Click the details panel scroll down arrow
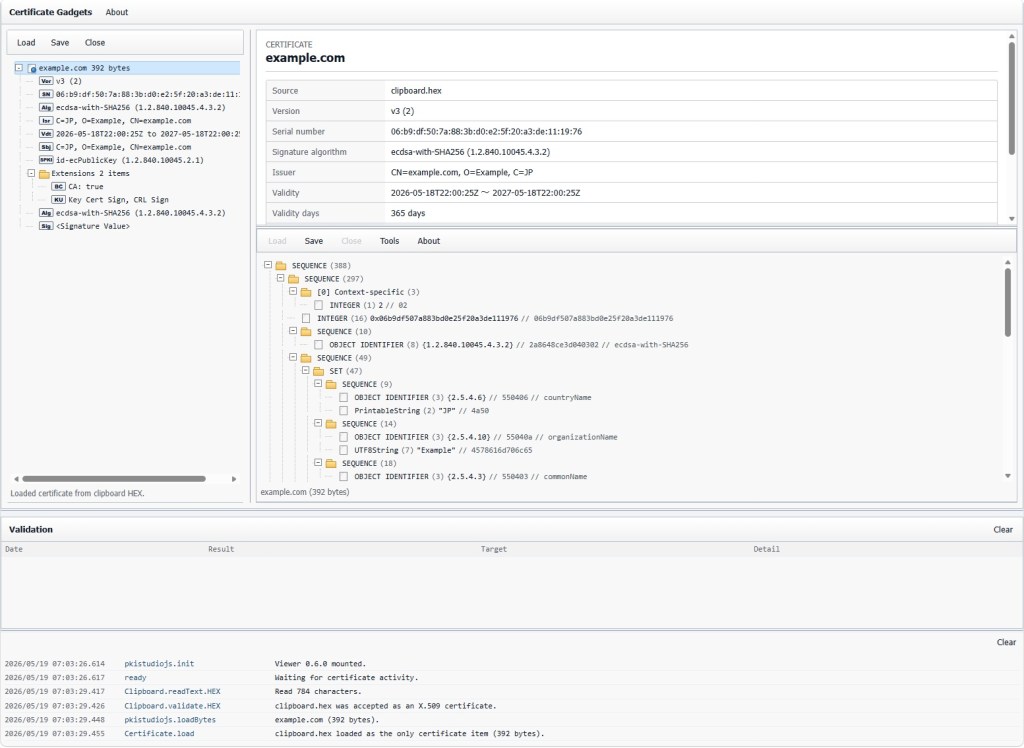The width and height of the screenshot is (1024, 748). (x=1012, y=219)
